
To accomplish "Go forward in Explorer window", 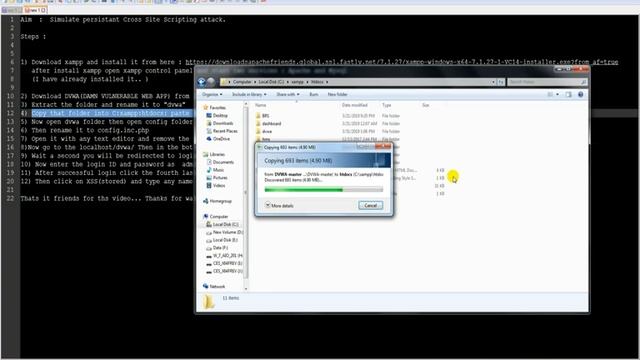I will point(211,82).
